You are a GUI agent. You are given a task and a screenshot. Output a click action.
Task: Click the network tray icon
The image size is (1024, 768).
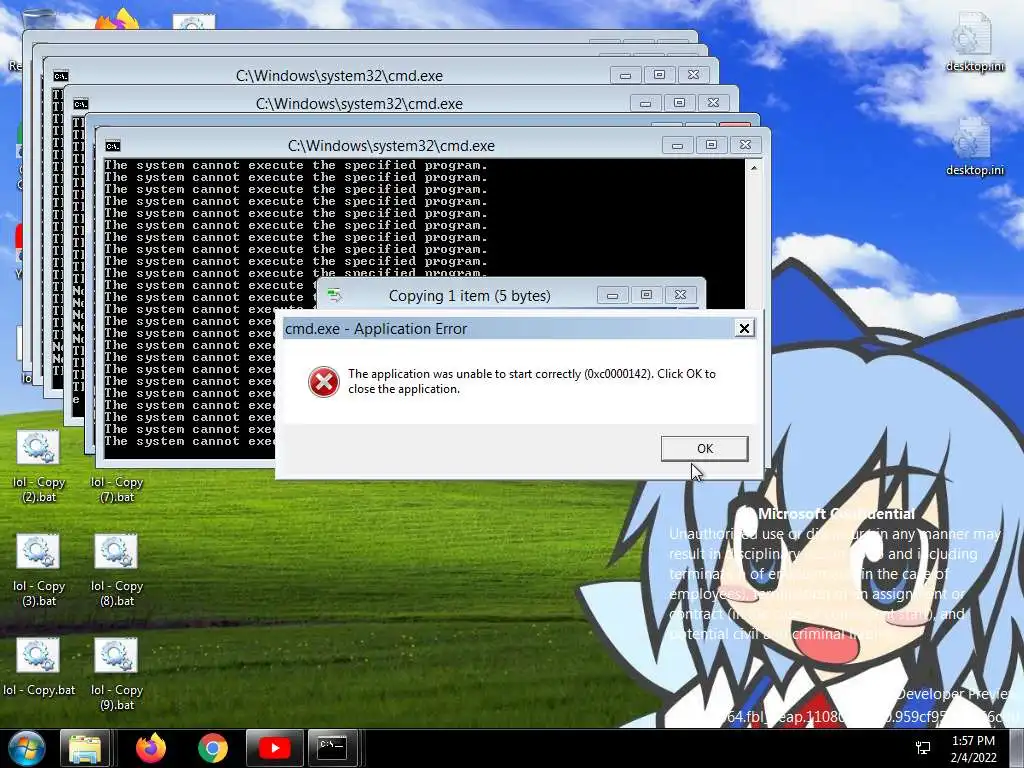[x=923, y=748]
